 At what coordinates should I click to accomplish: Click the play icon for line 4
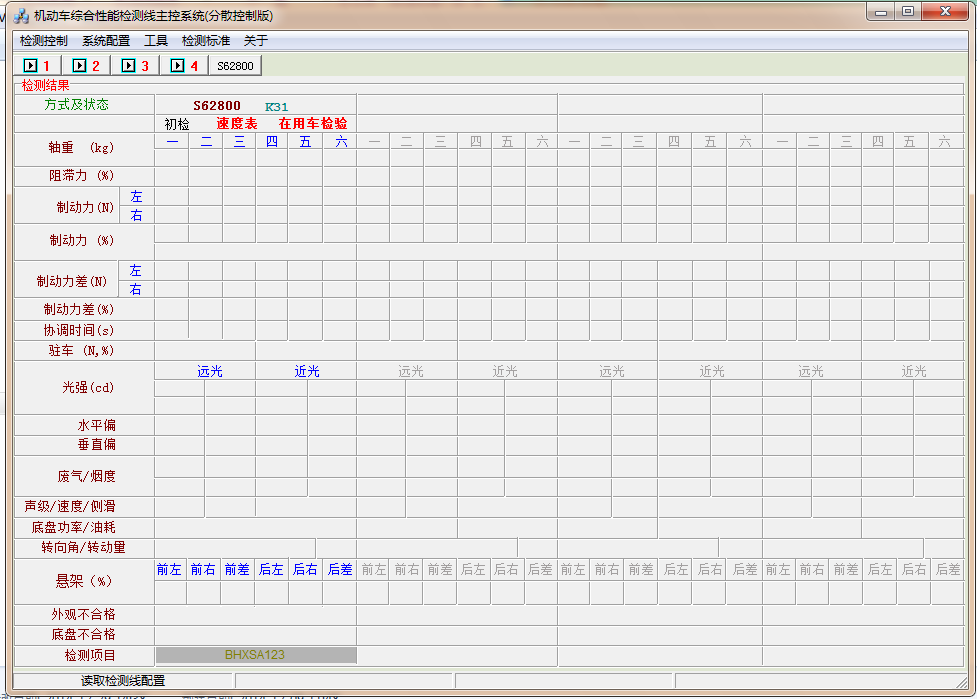178,66
